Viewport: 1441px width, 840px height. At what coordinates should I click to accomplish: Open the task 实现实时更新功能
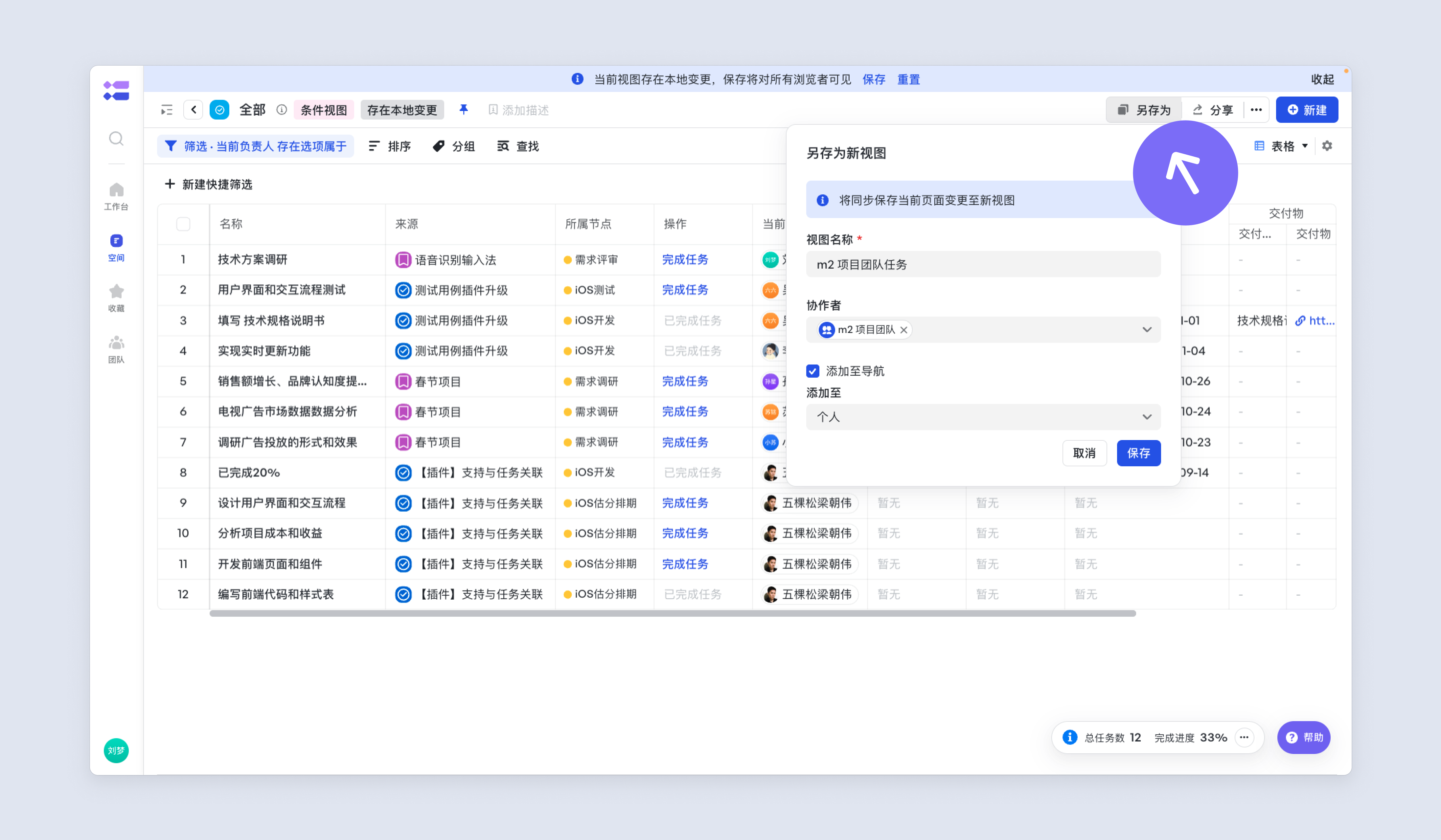point(264,351)
